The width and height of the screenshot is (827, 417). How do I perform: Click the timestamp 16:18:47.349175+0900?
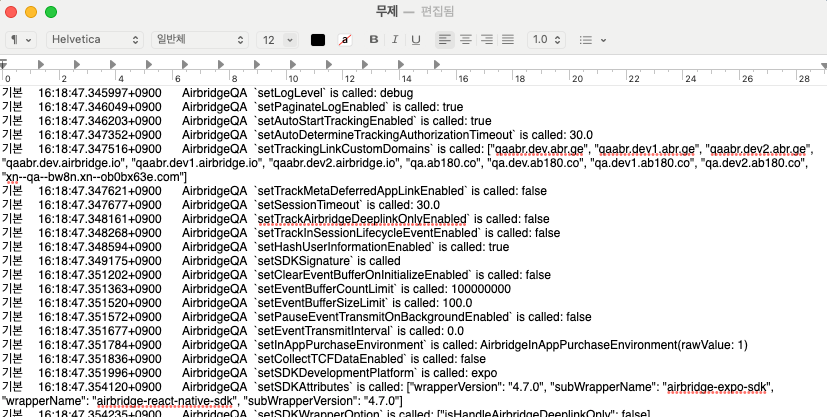[x=100, y=261]
